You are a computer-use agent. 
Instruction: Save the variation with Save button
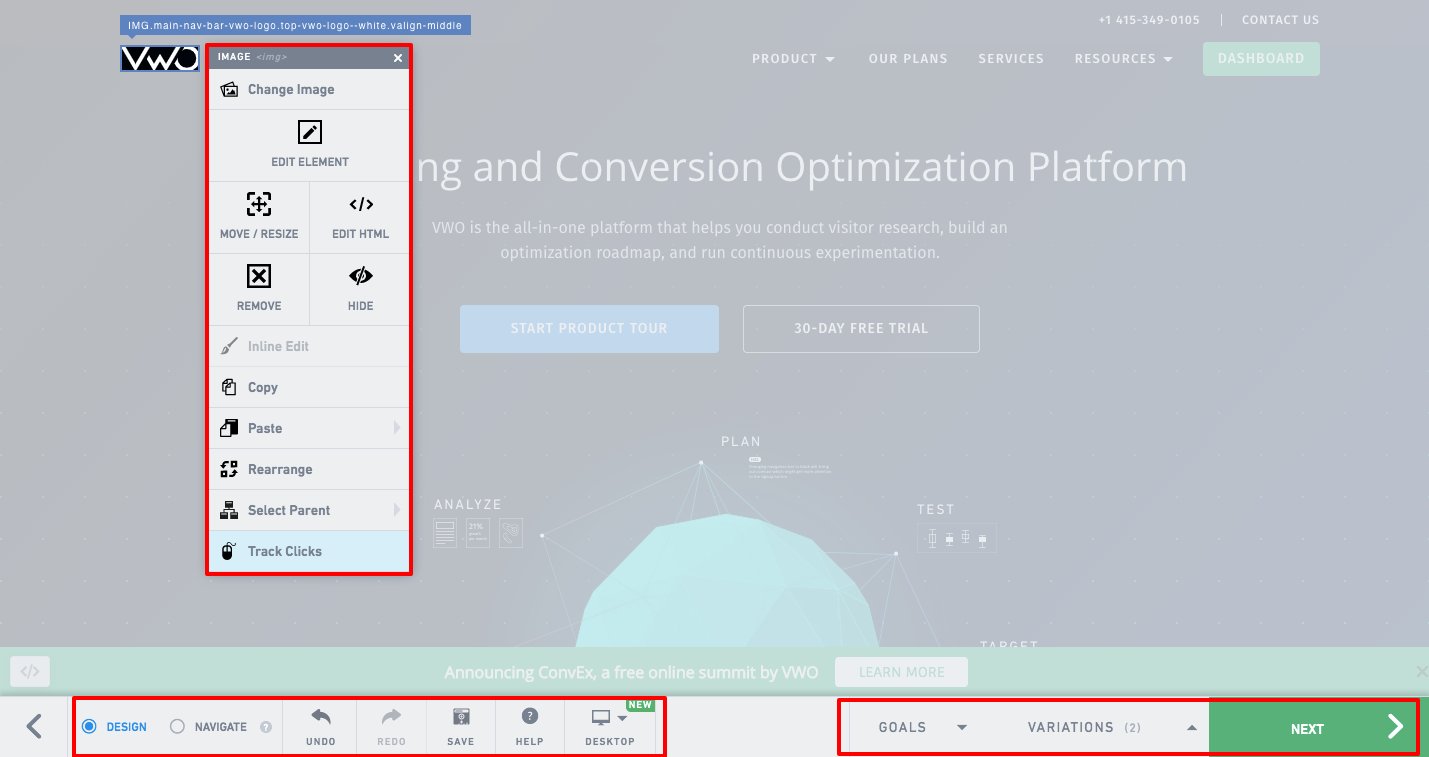pyautogui.click(x=461, y=727)
